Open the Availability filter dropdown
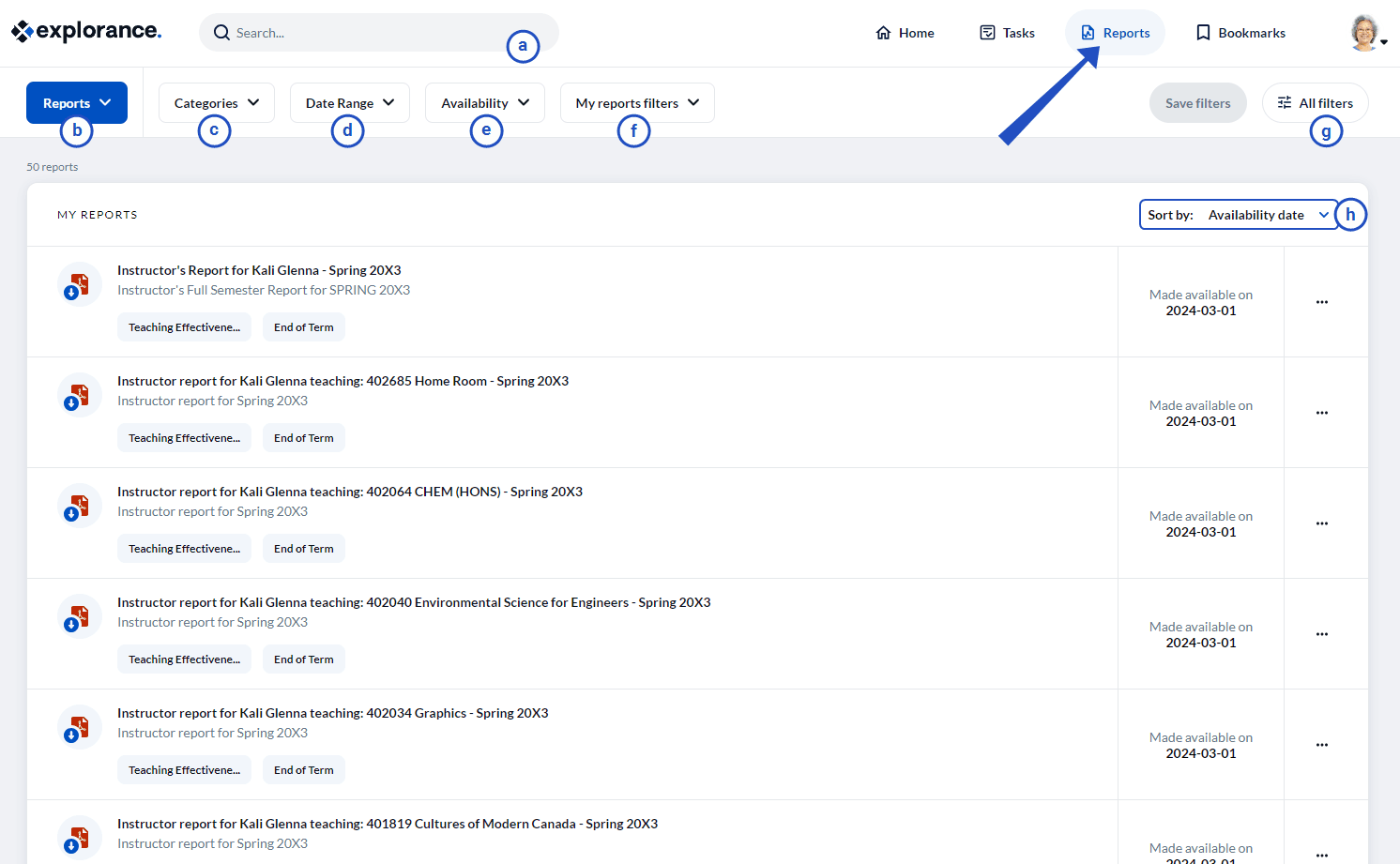Screen dimensions: 1400x864 (484, 103)
